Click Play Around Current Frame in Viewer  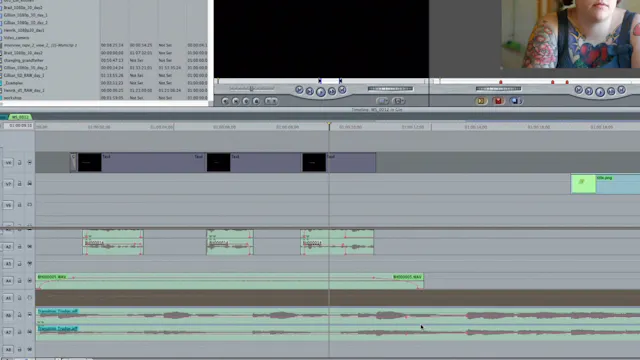(x=332, y=91)
